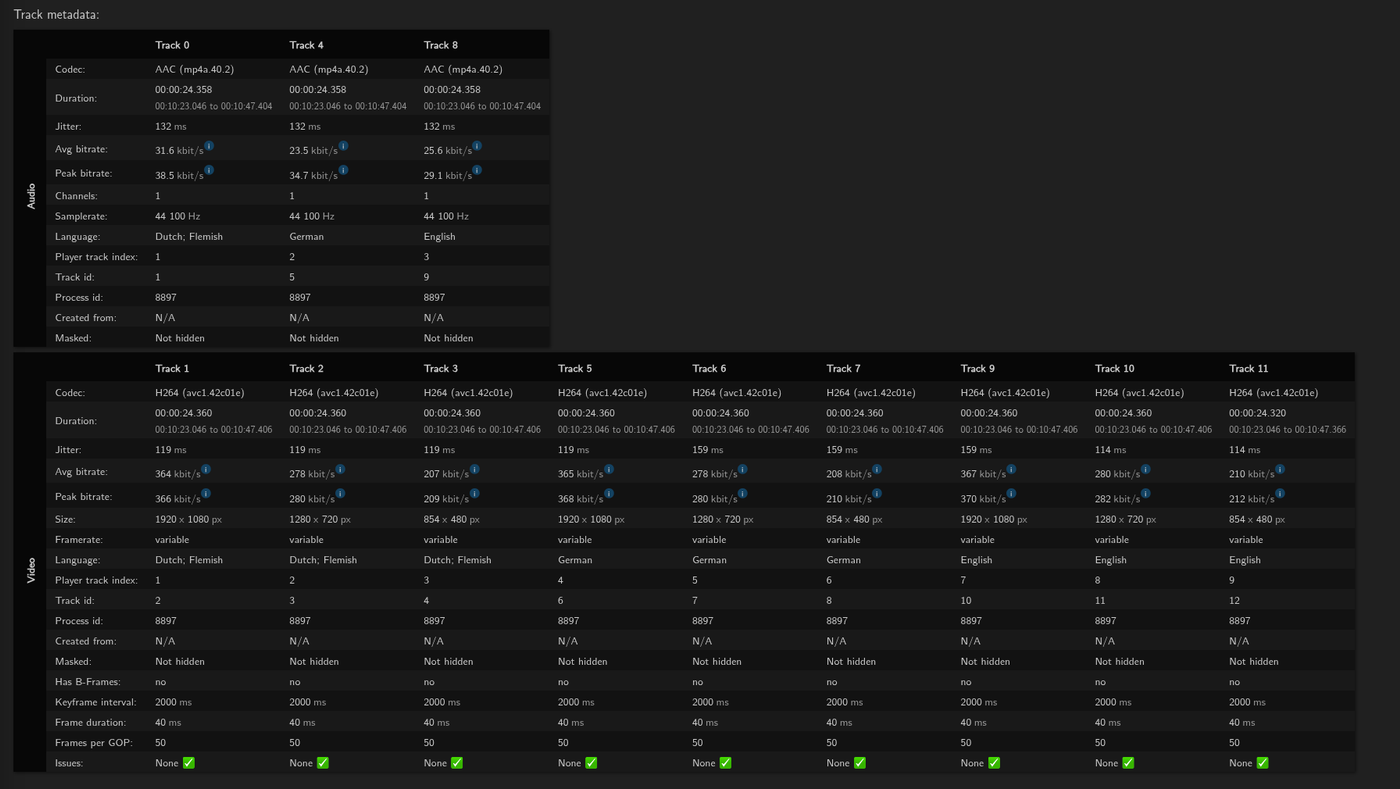
Task: Click green checkmark in Track 2 Issues cell
Action: pyautogui.click(x=322, y=763)
